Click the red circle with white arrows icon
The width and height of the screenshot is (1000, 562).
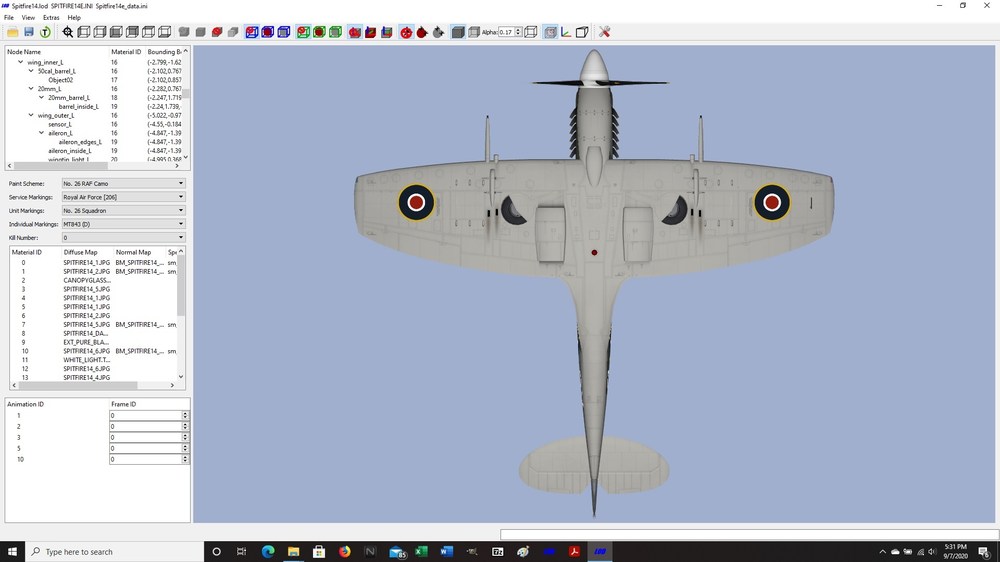tap(406, 32)
